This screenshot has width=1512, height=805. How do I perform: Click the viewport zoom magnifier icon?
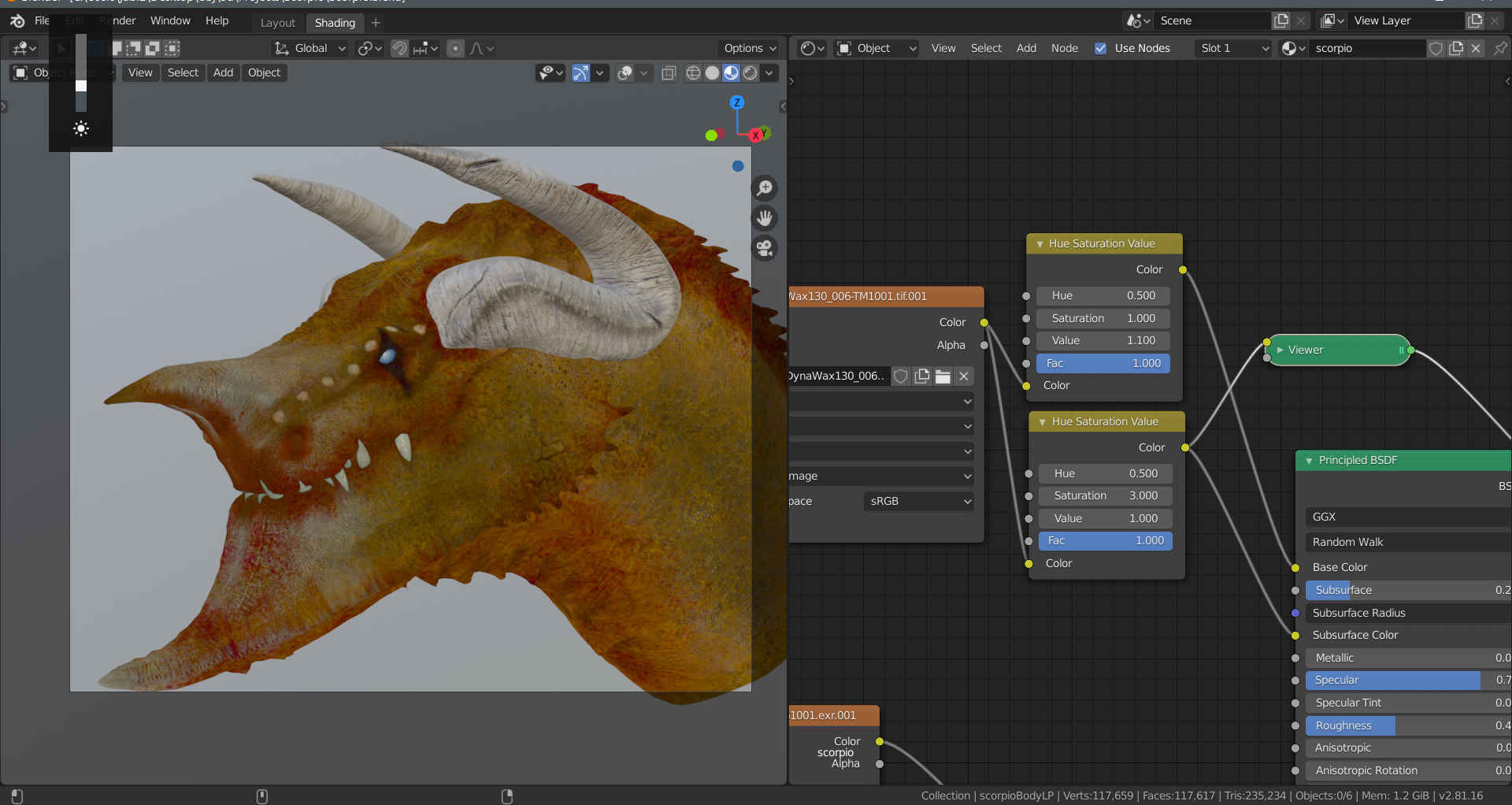(x=765, y=188)
